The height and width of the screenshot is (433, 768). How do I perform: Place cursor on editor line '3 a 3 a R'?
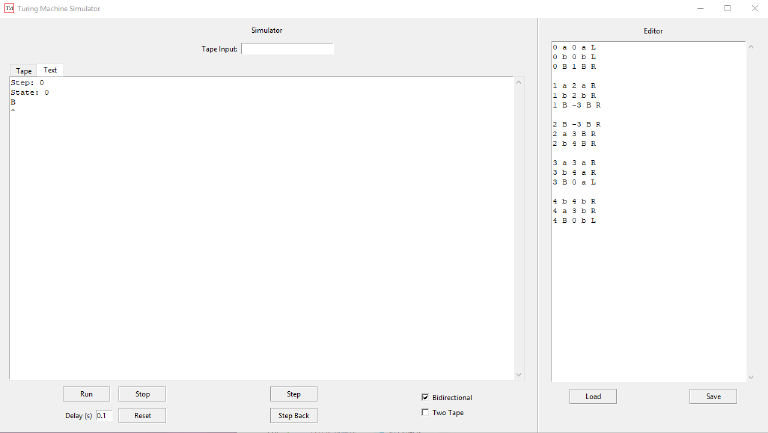574,163
